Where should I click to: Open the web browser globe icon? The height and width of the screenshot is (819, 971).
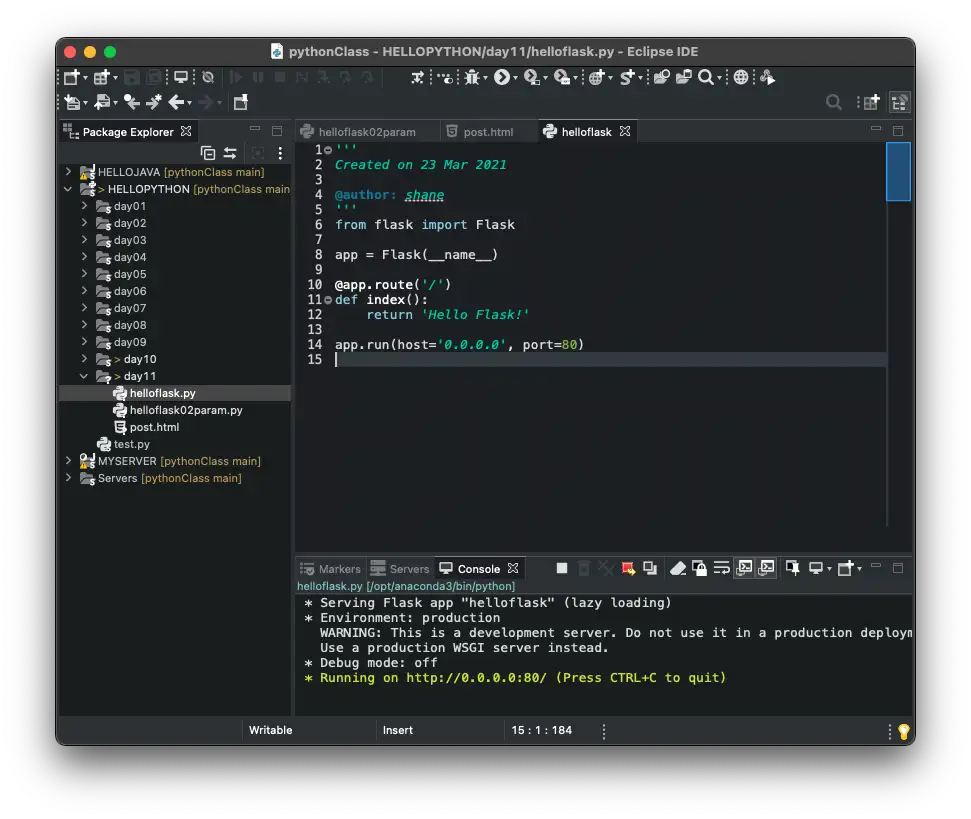(x=741, y=77)
